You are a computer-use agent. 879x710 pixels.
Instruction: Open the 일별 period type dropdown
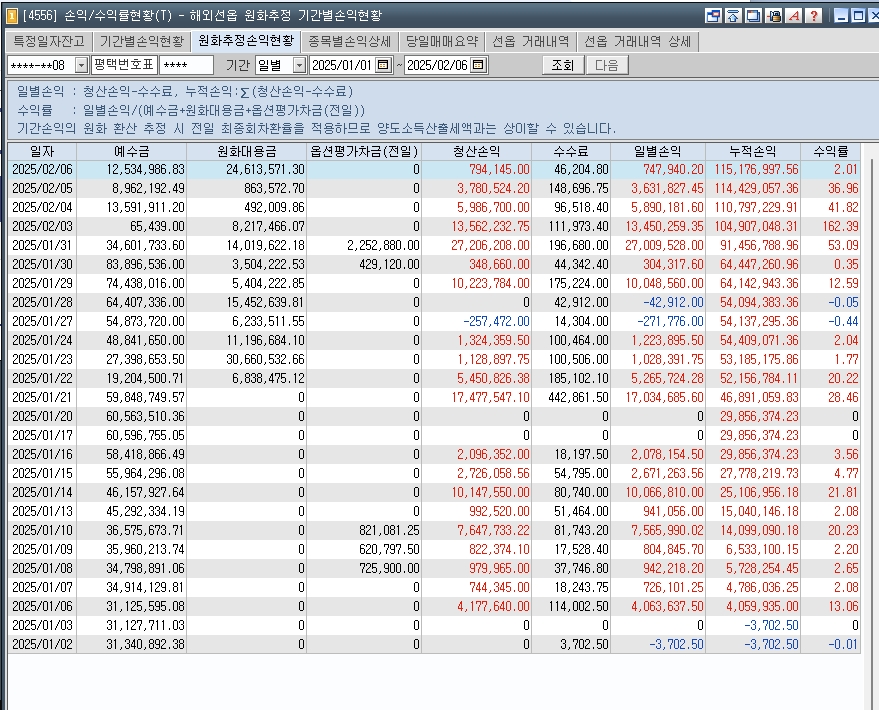299,66
